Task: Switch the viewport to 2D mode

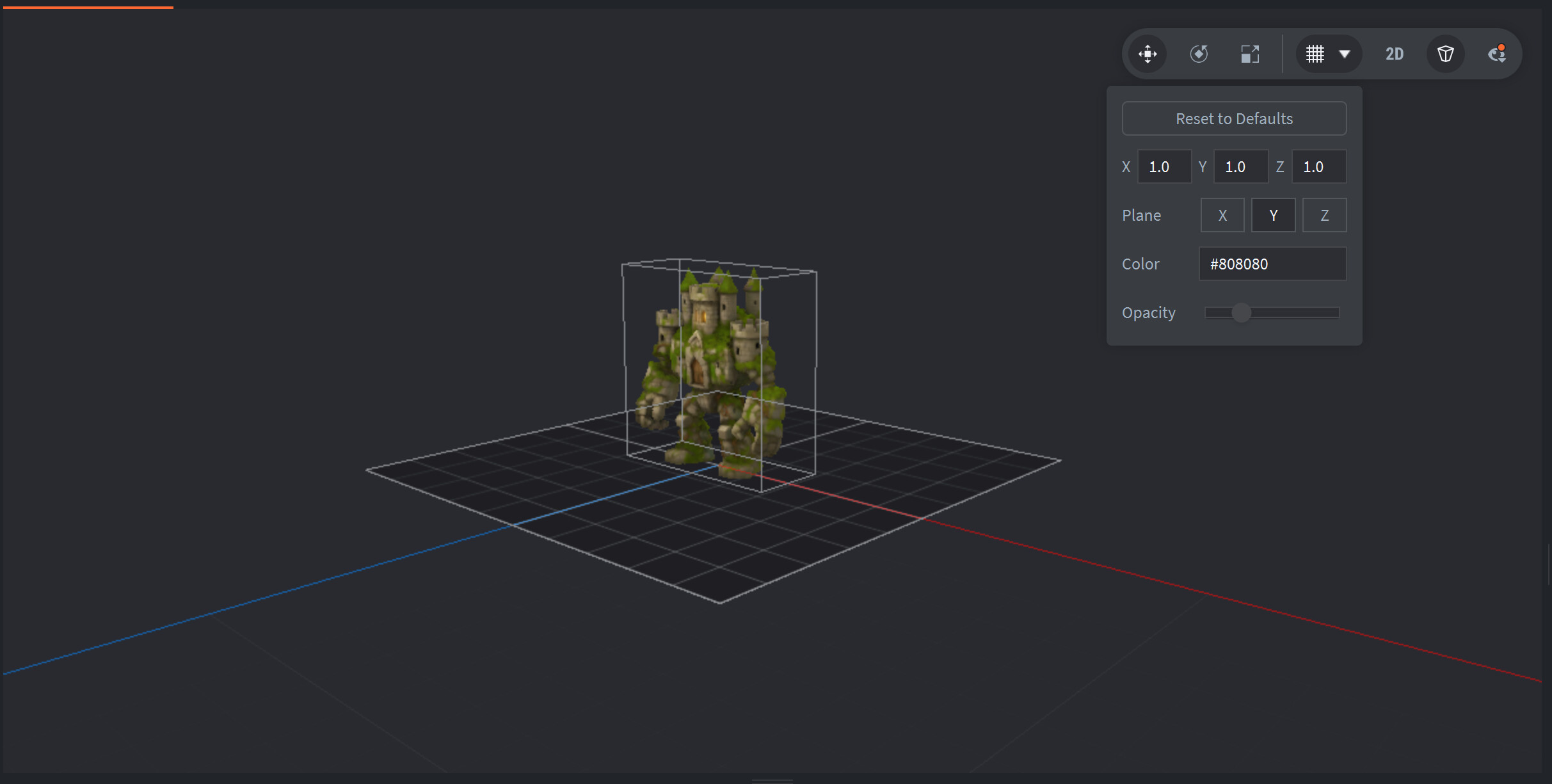Action: click(x=1395, y=54)
